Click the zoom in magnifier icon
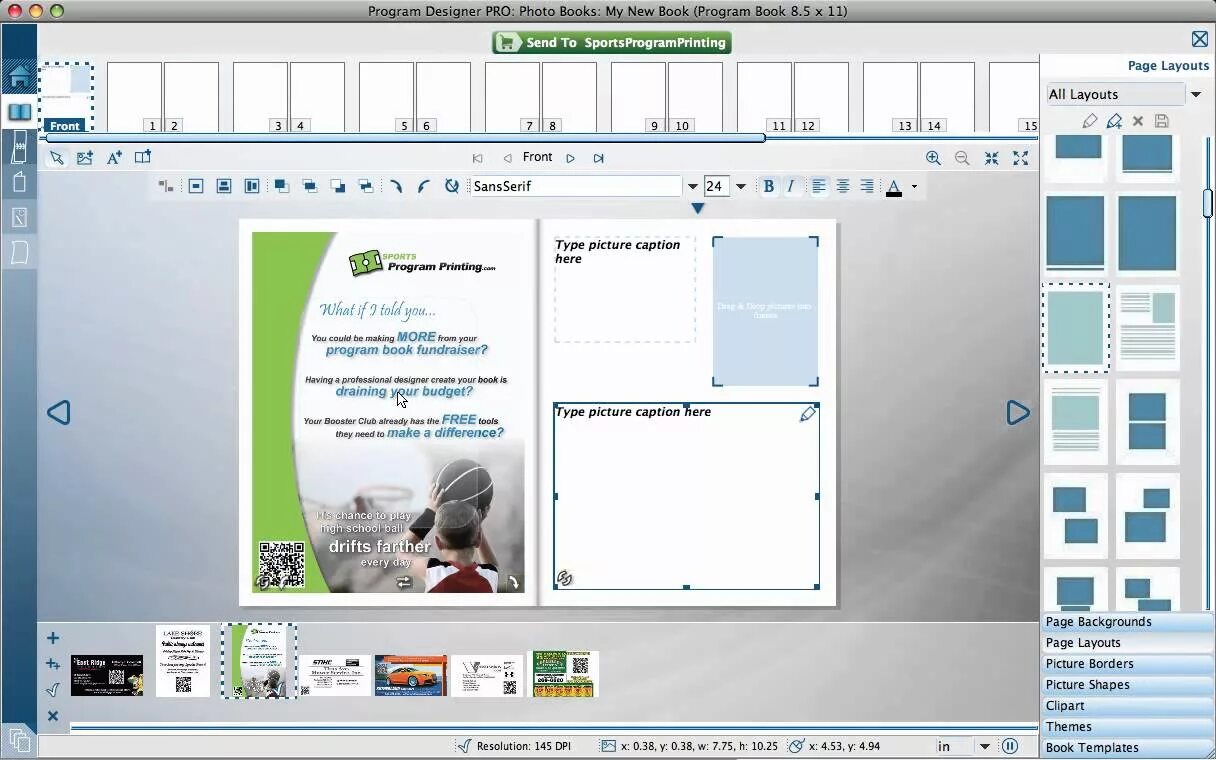Viewport: 1216px width, 760px height. point(932,158)
